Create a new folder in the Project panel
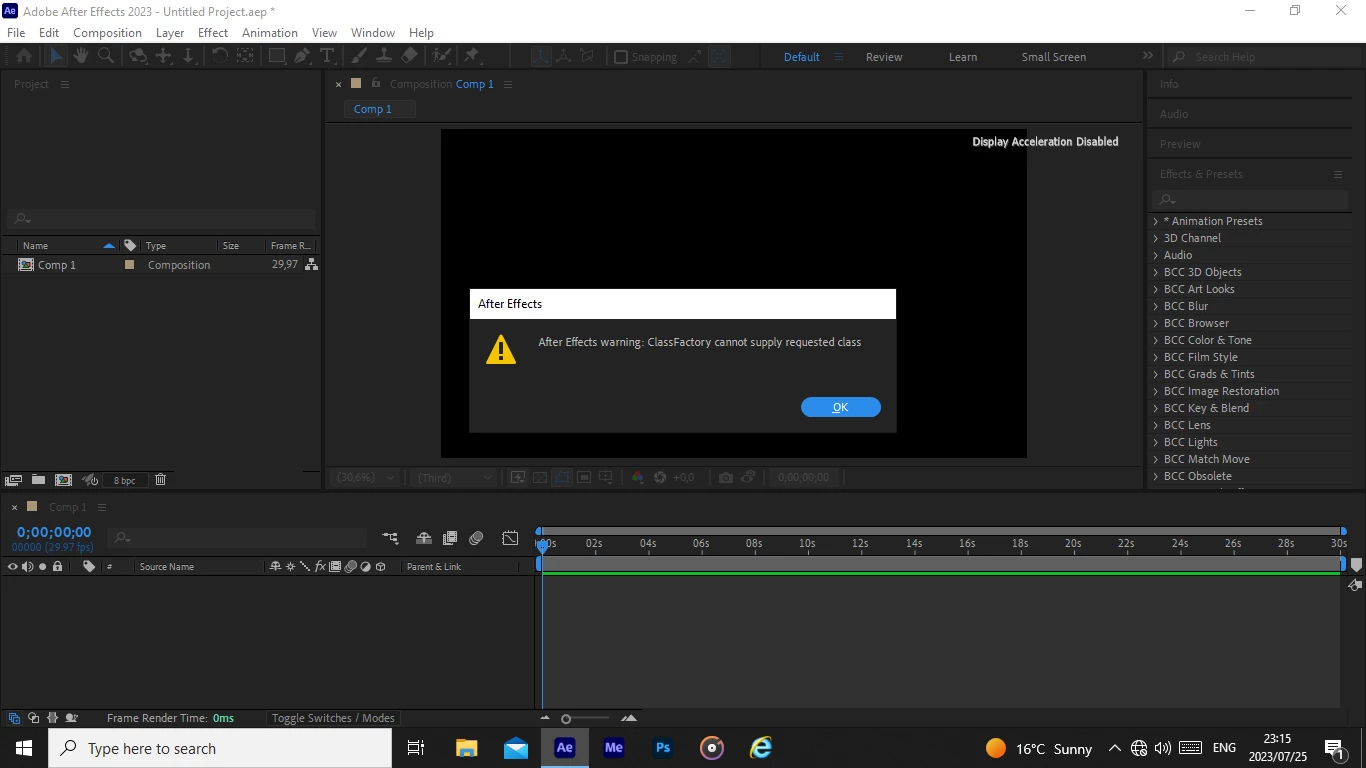 coord(38,480)
